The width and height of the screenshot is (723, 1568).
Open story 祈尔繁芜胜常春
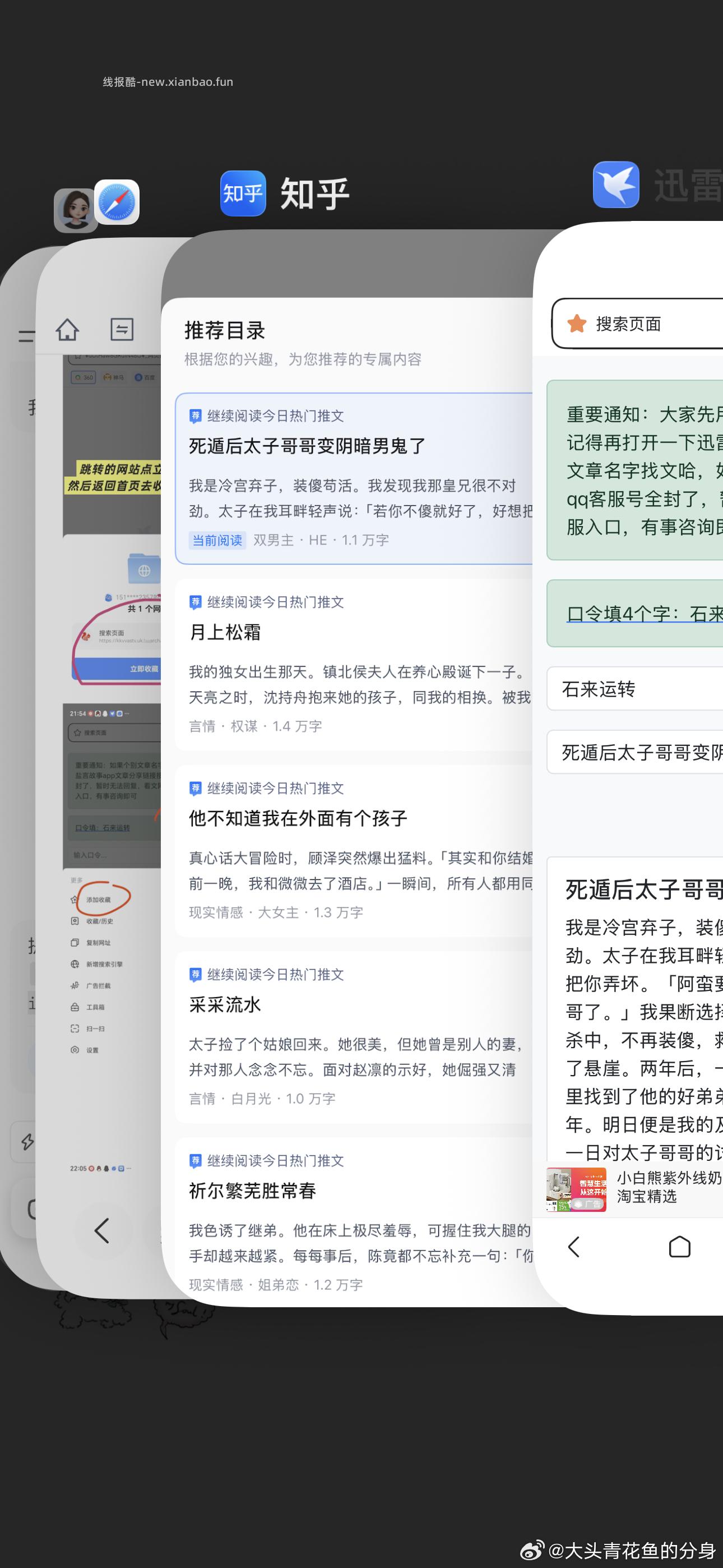tap(354, 1222)
